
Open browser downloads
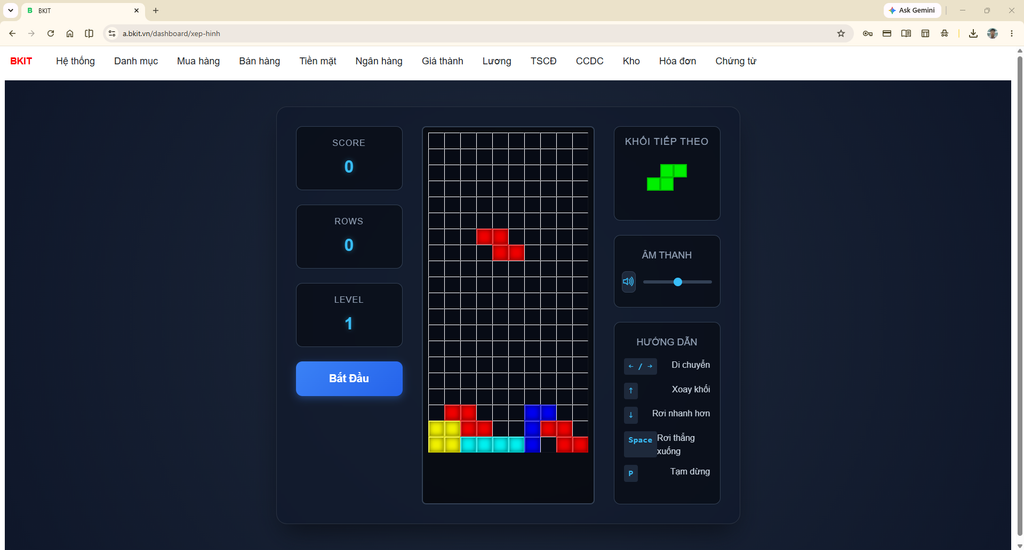[973, 33]
